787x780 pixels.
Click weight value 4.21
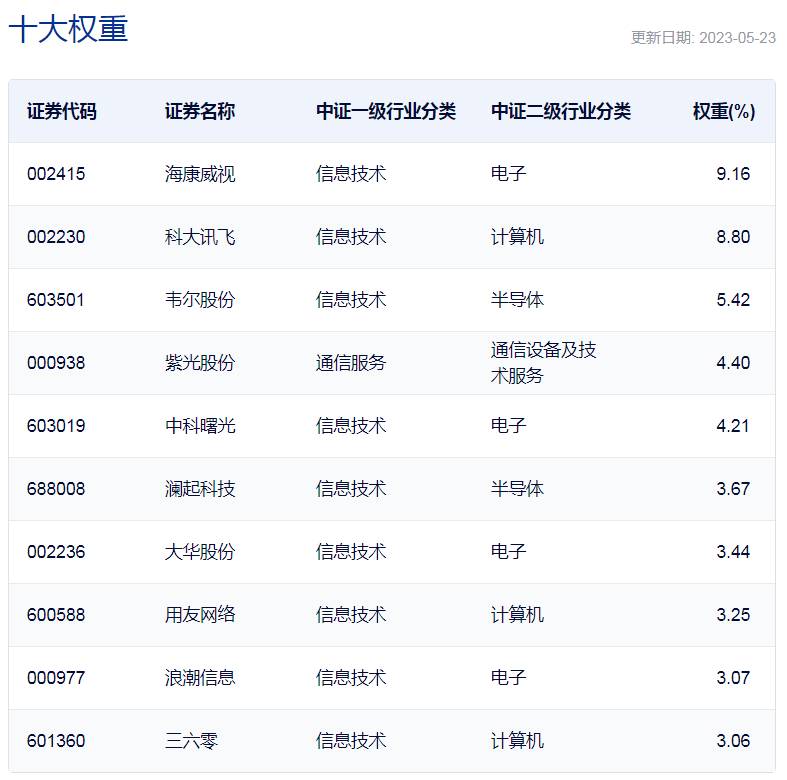pyautogui.click(x=732, y=426)
